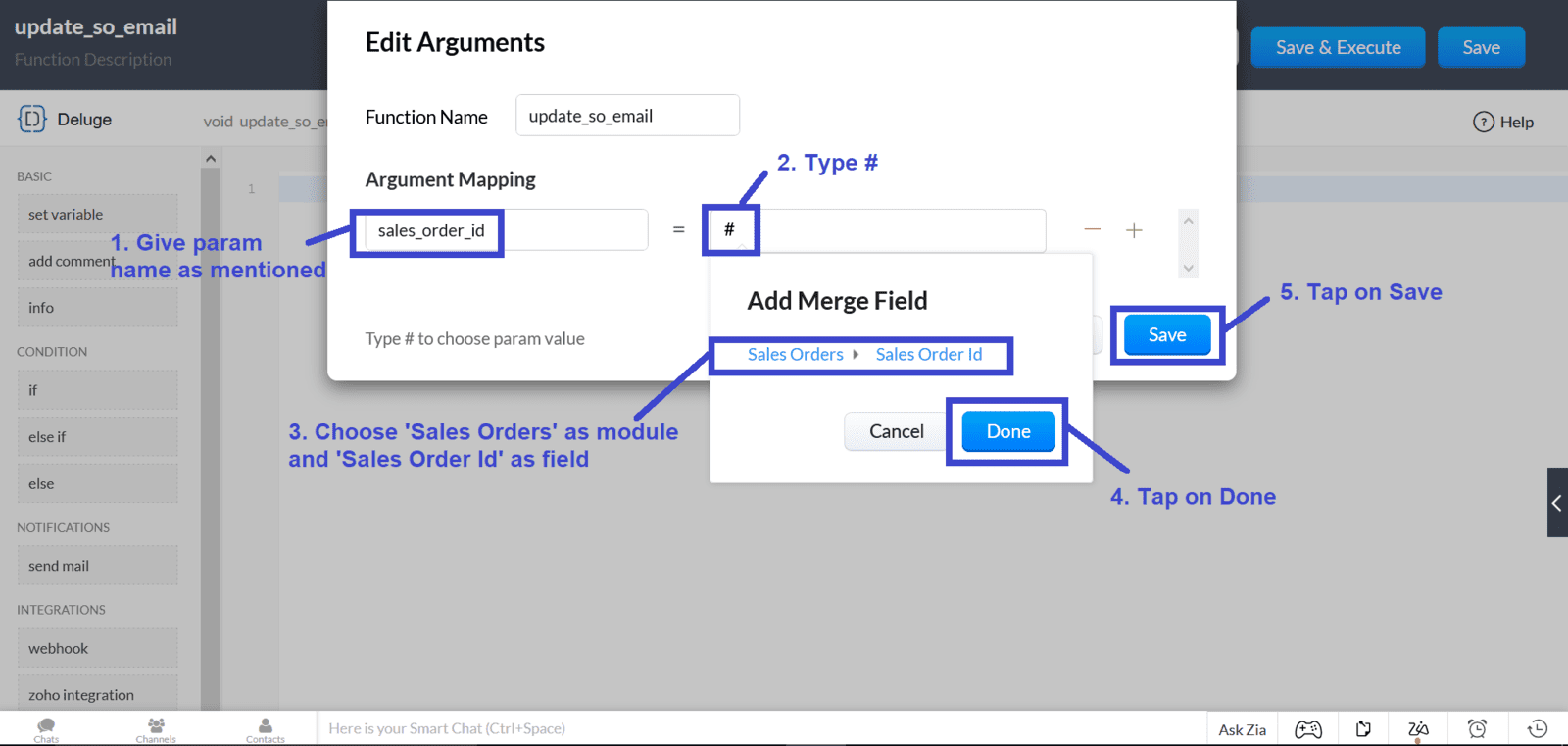This screenshot has width=1568, height=746.
Task: Click the arrow between Sales Orders and Sales Order Id
Action: 856,354
